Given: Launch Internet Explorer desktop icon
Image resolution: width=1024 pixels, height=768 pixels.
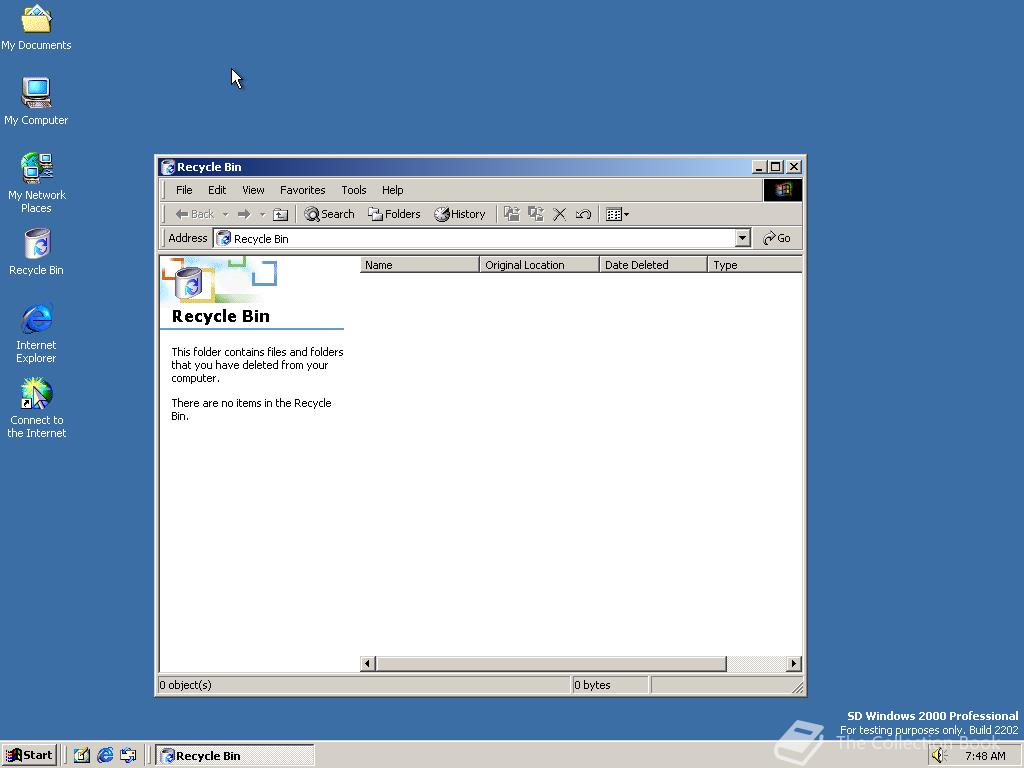Looking at the screenshot, I should click(36, 333).
